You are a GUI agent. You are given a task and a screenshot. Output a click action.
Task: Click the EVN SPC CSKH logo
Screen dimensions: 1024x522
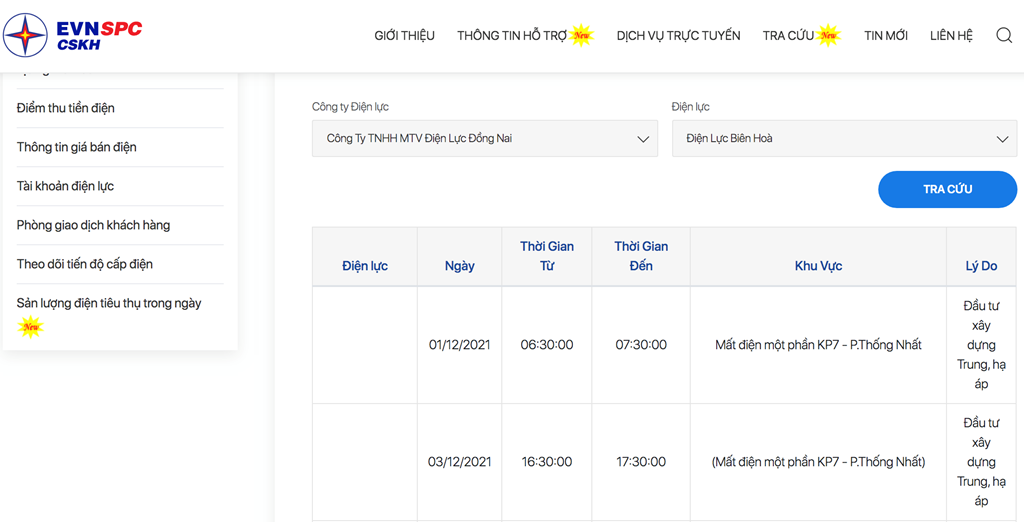click(x=72, y=35)
